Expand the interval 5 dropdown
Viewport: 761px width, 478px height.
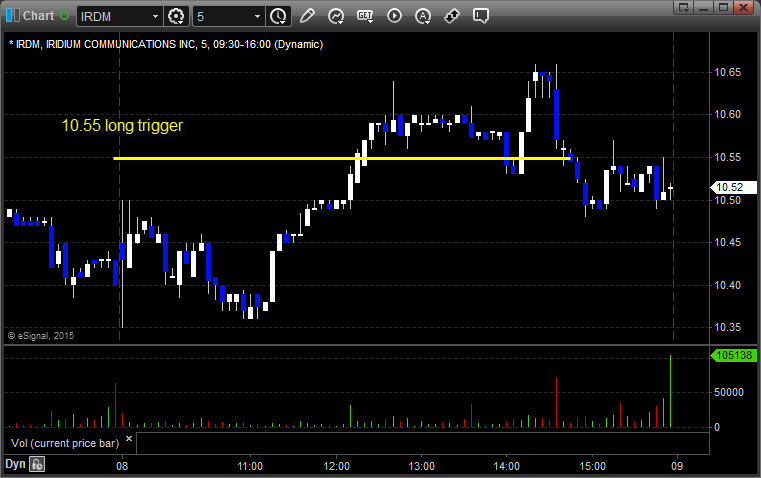coord(257,16)
